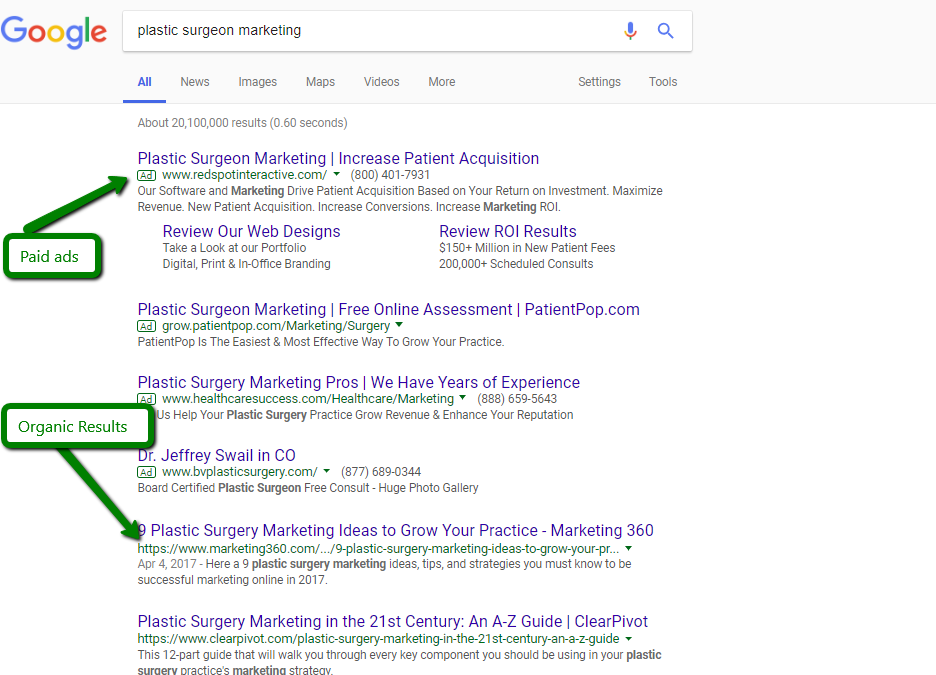Click 'This 12-part guide' snippet text
The width and height of the screenshot is (936, 675).
[399, 662]
